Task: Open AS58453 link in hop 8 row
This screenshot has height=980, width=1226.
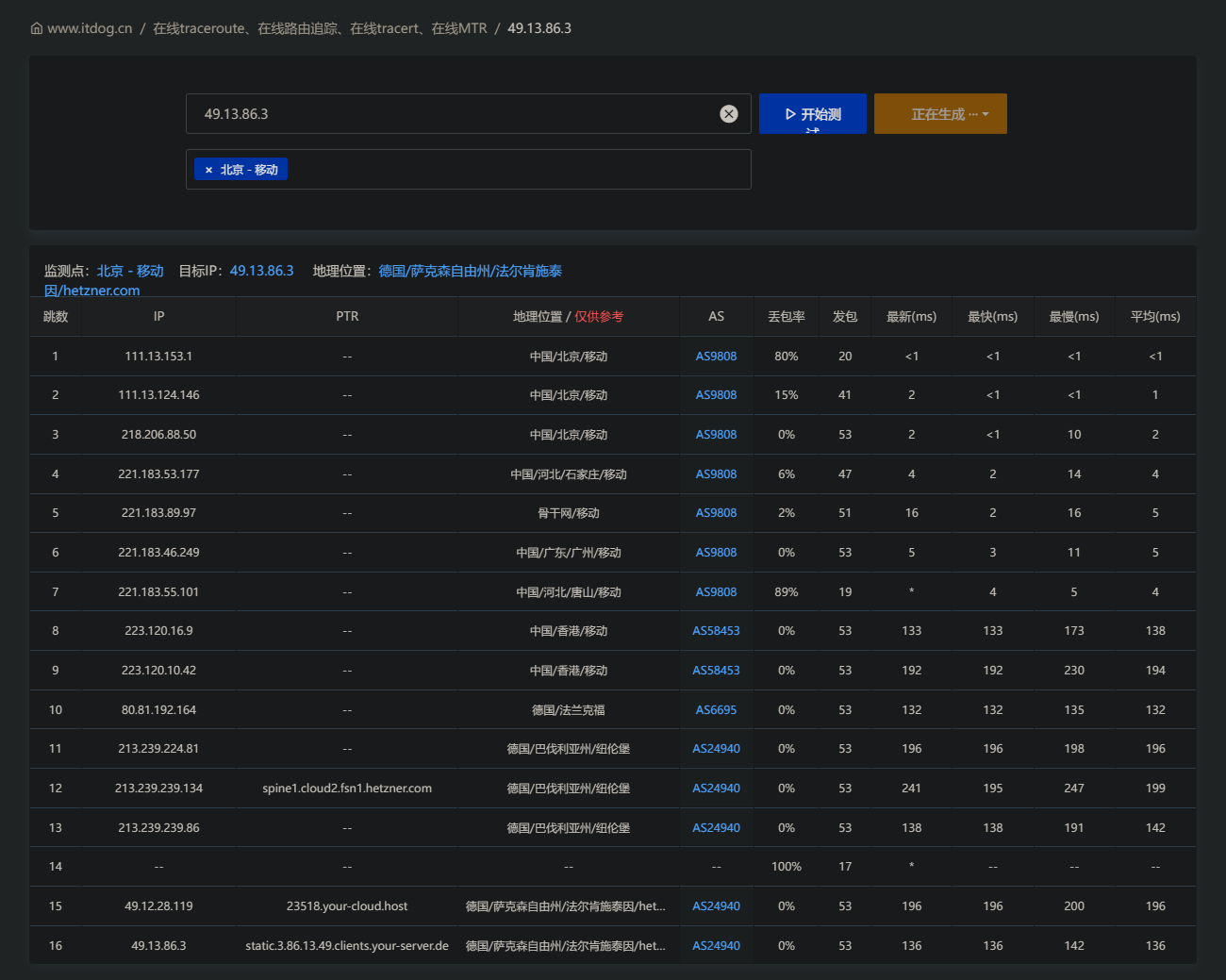Action: tap(716, 631)
